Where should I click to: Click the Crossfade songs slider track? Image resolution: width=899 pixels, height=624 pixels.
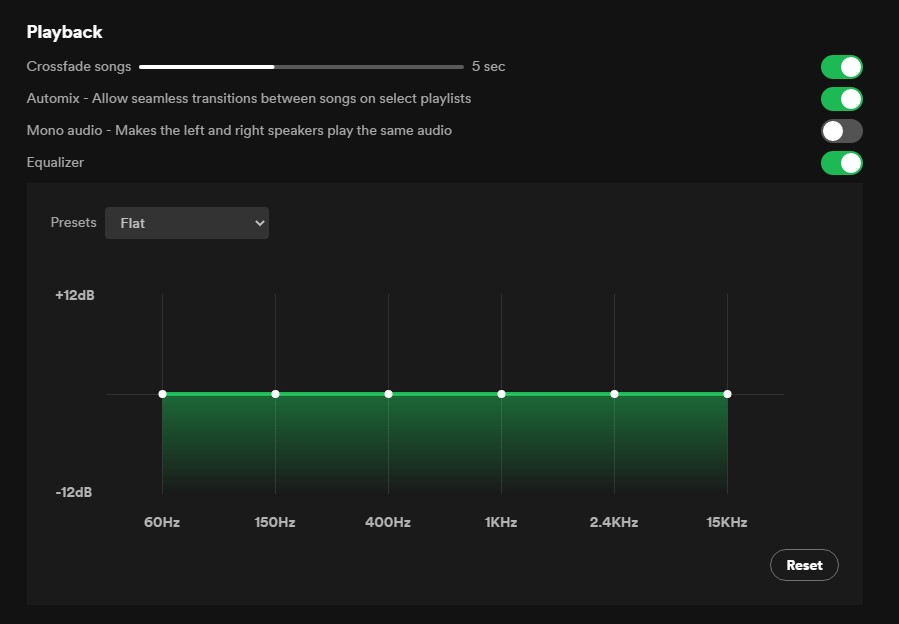click(301, 67)
